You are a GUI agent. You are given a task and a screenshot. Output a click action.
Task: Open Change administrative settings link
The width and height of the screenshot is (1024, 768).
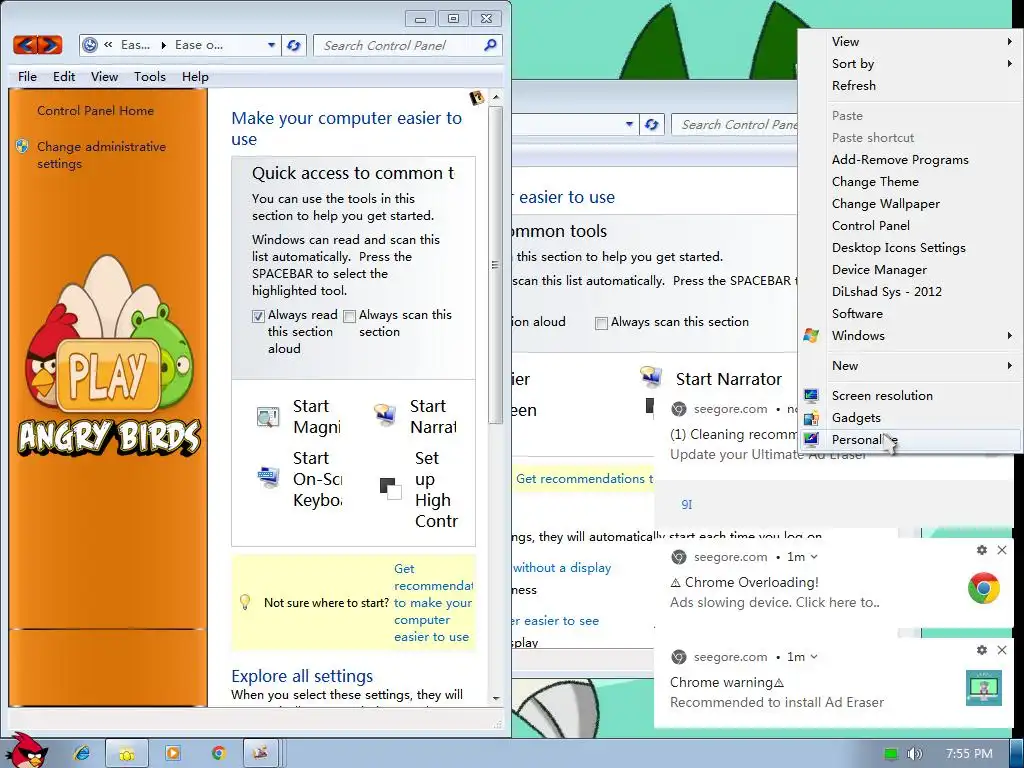pos(101,155)
